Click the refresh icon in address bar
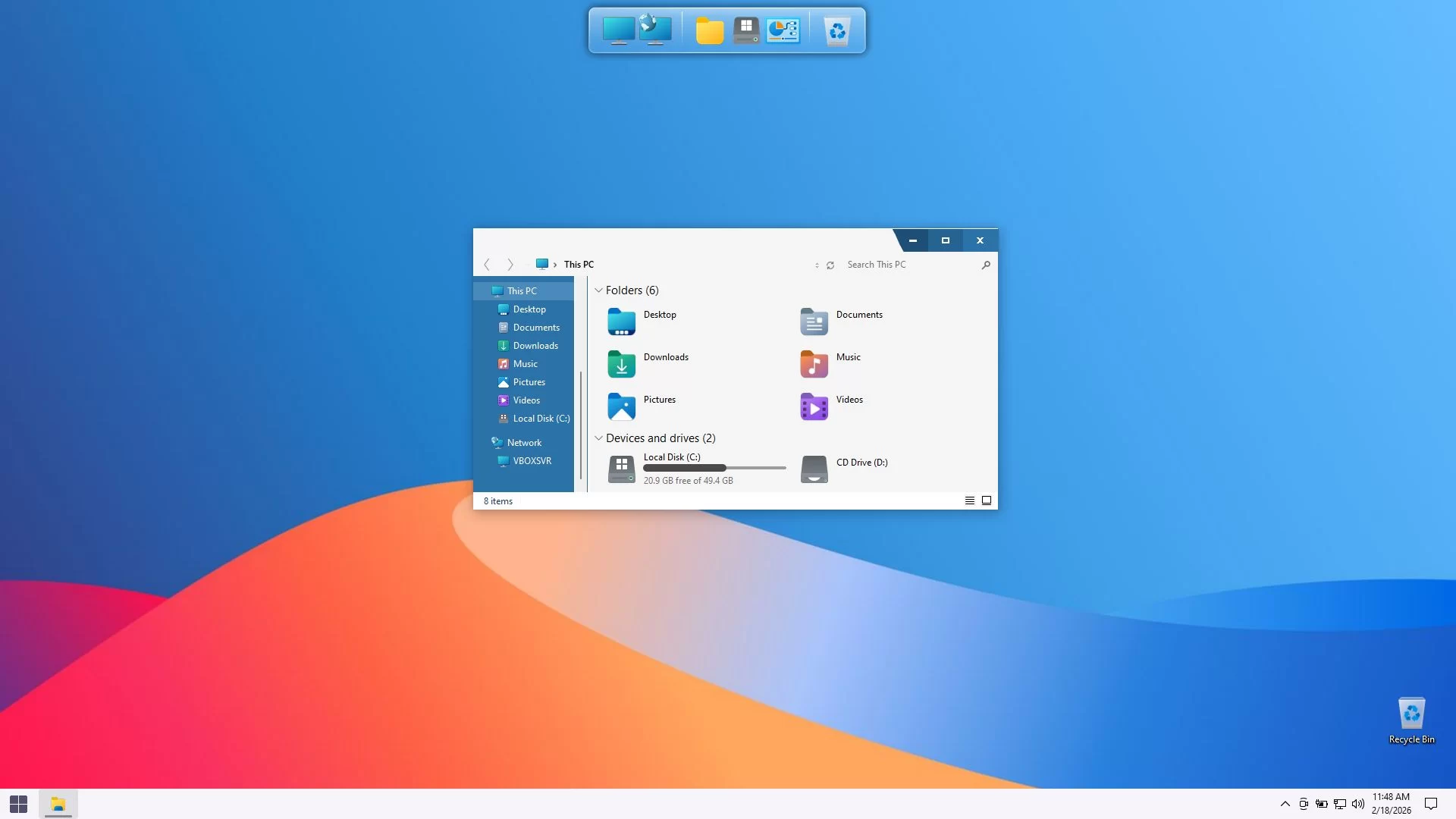The image size is (1456, 819). pos(830,265)
